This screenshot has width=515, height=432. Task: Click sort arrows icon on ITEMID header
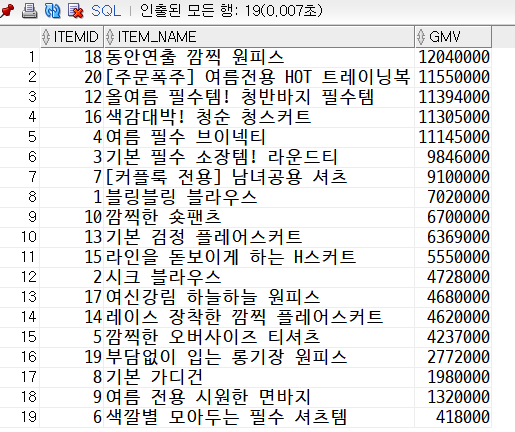pyautogui.click(x=46, y=37)
